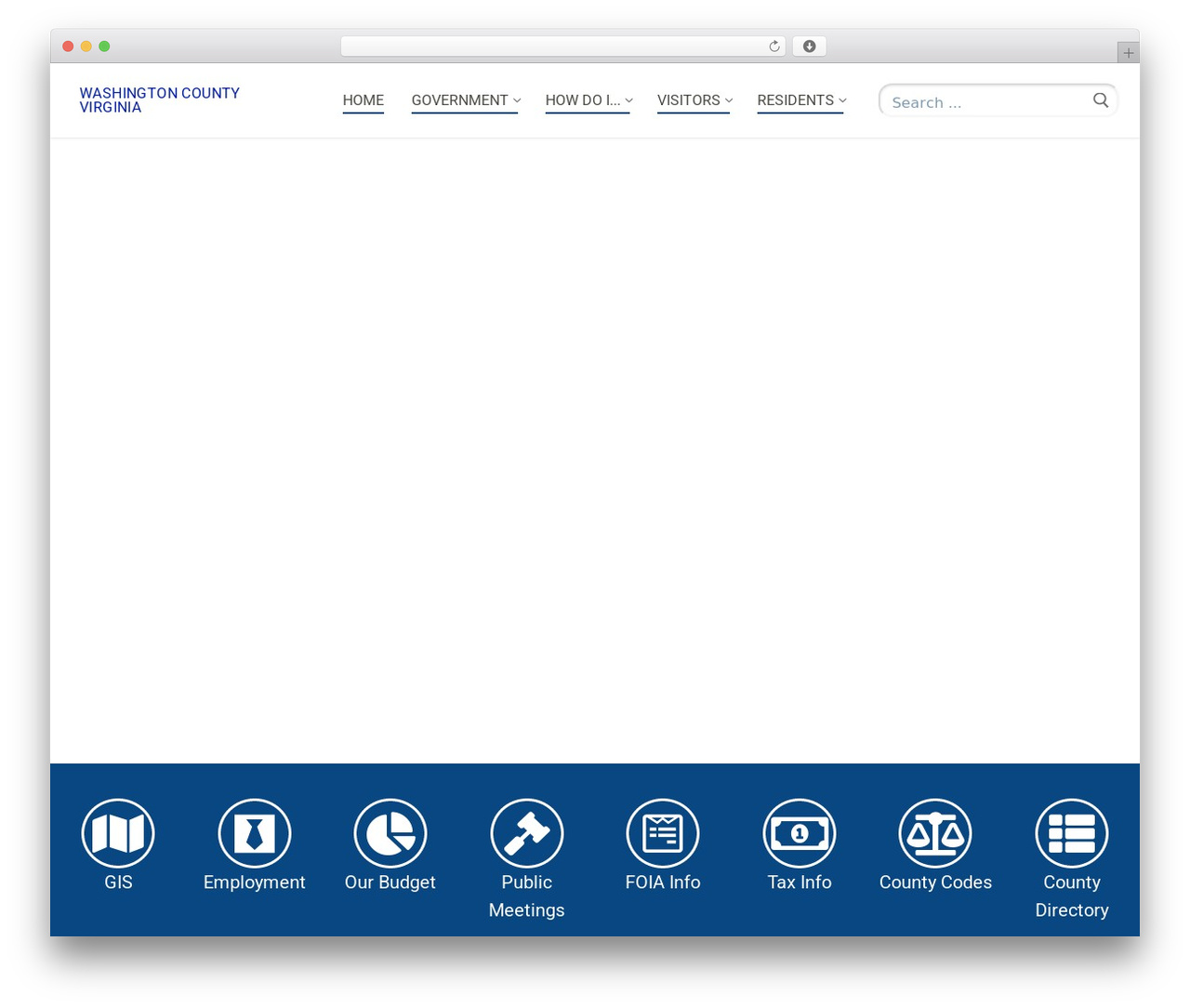Image resolution: width=1190 pixels, height=1008 pixels.
Task: Expand the Government dropdown menu
Action: tap(466, 100)
